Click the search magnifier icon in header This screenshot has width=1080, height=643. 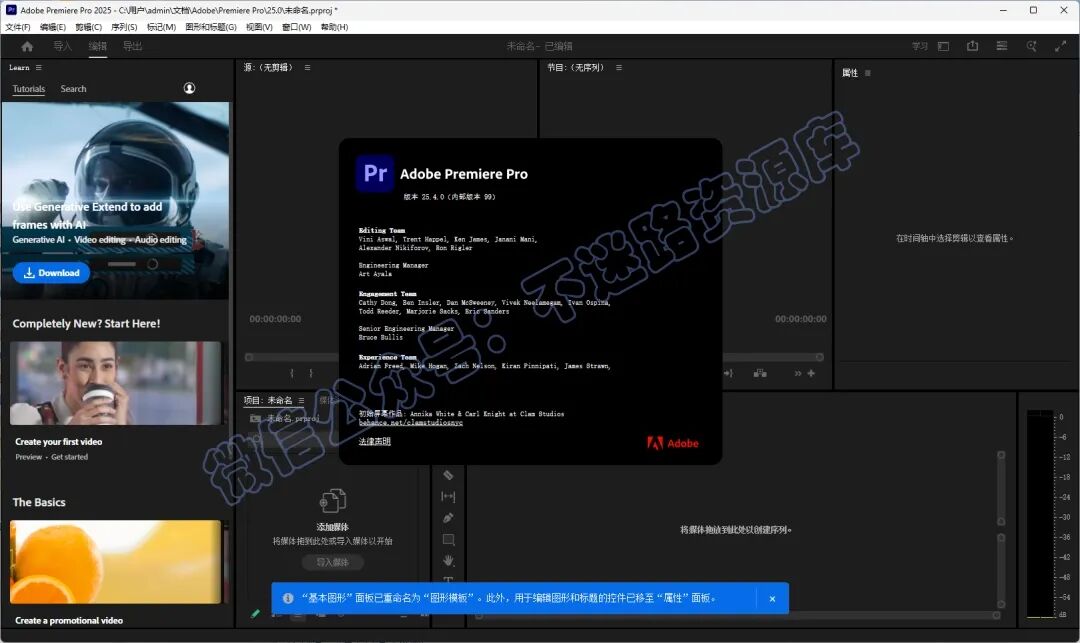(x=1031, y=46)
